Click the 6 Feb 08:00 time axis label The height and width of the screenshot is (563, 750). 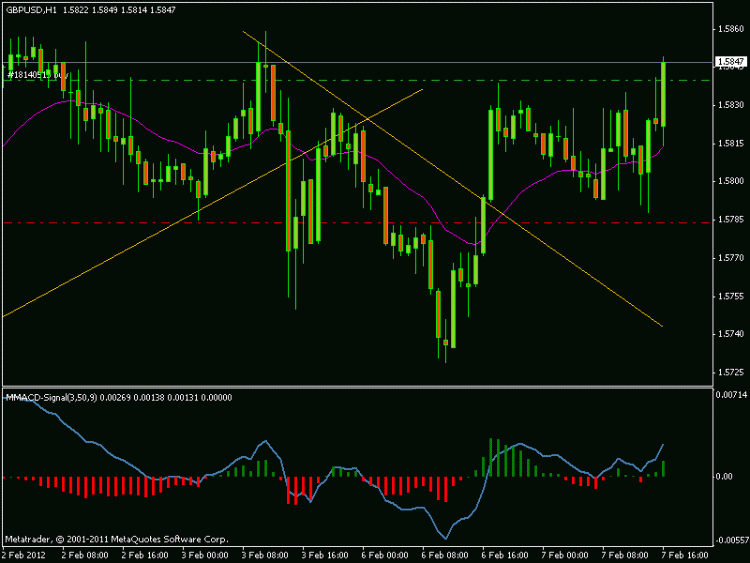point(444,555)
